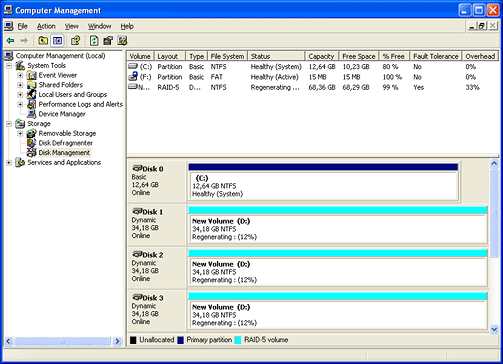Click disk view scrollbar down arrow
The image size is (503, 364).
pyautogui.click(x=494, y=329)
